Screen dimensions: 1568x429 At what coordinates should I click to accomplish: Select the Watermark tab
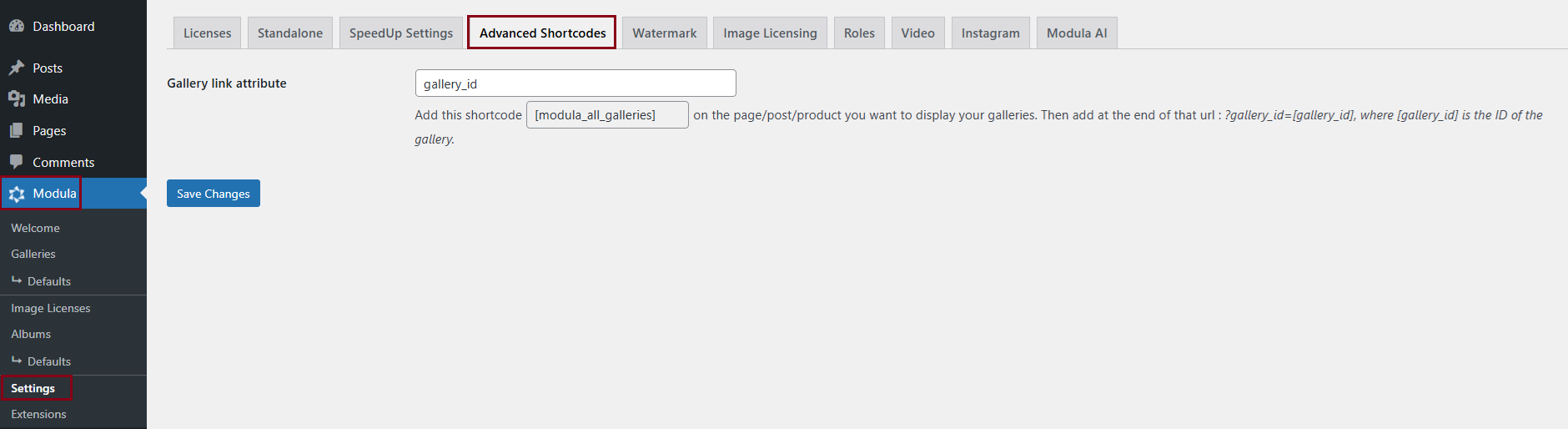tap(664, 33)
